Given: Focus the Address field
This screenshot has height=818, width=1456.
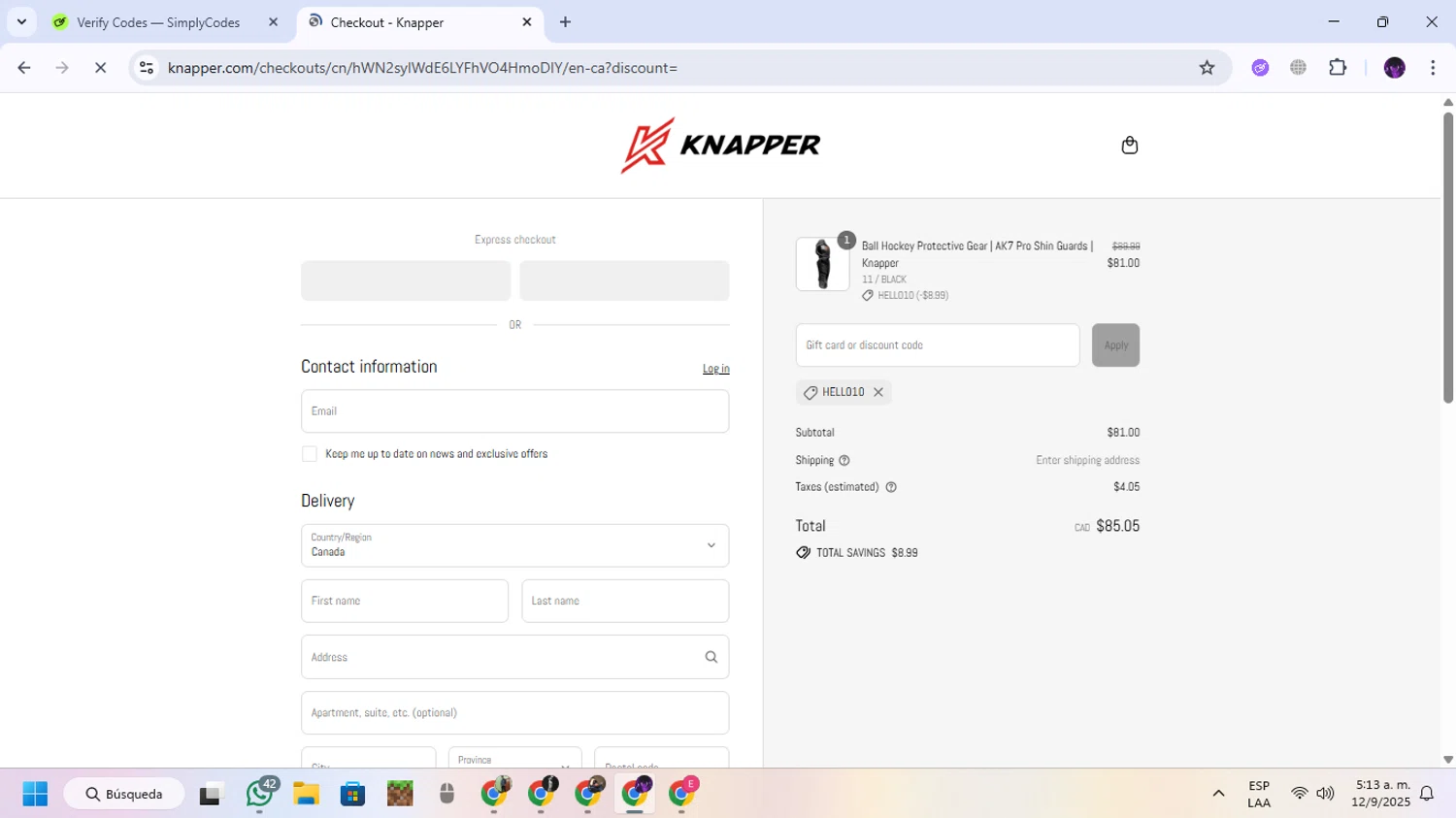Looking at the screenshot, I should 514,657.
